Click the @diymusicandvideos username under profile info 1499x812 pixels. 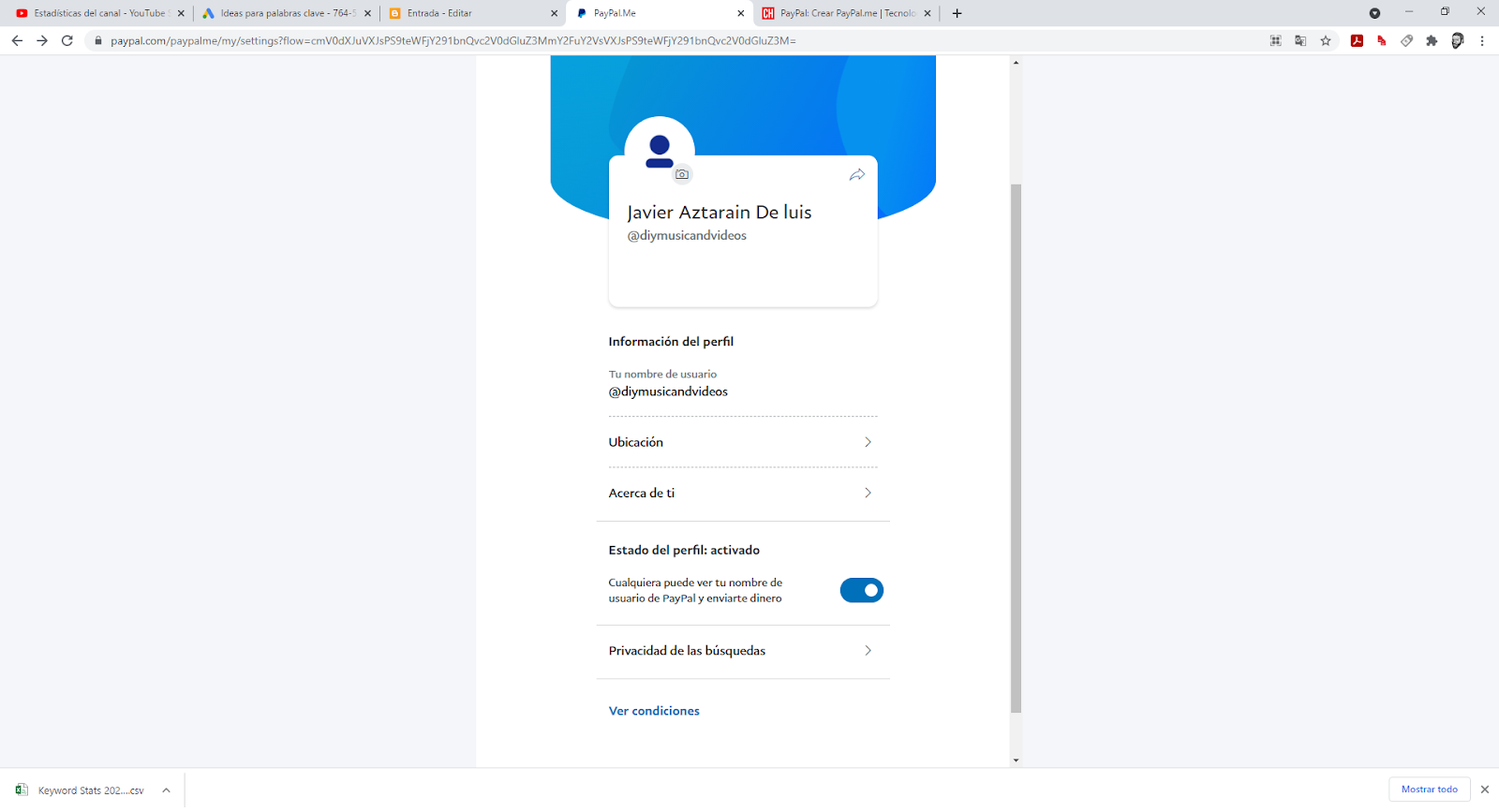point(668,391)
